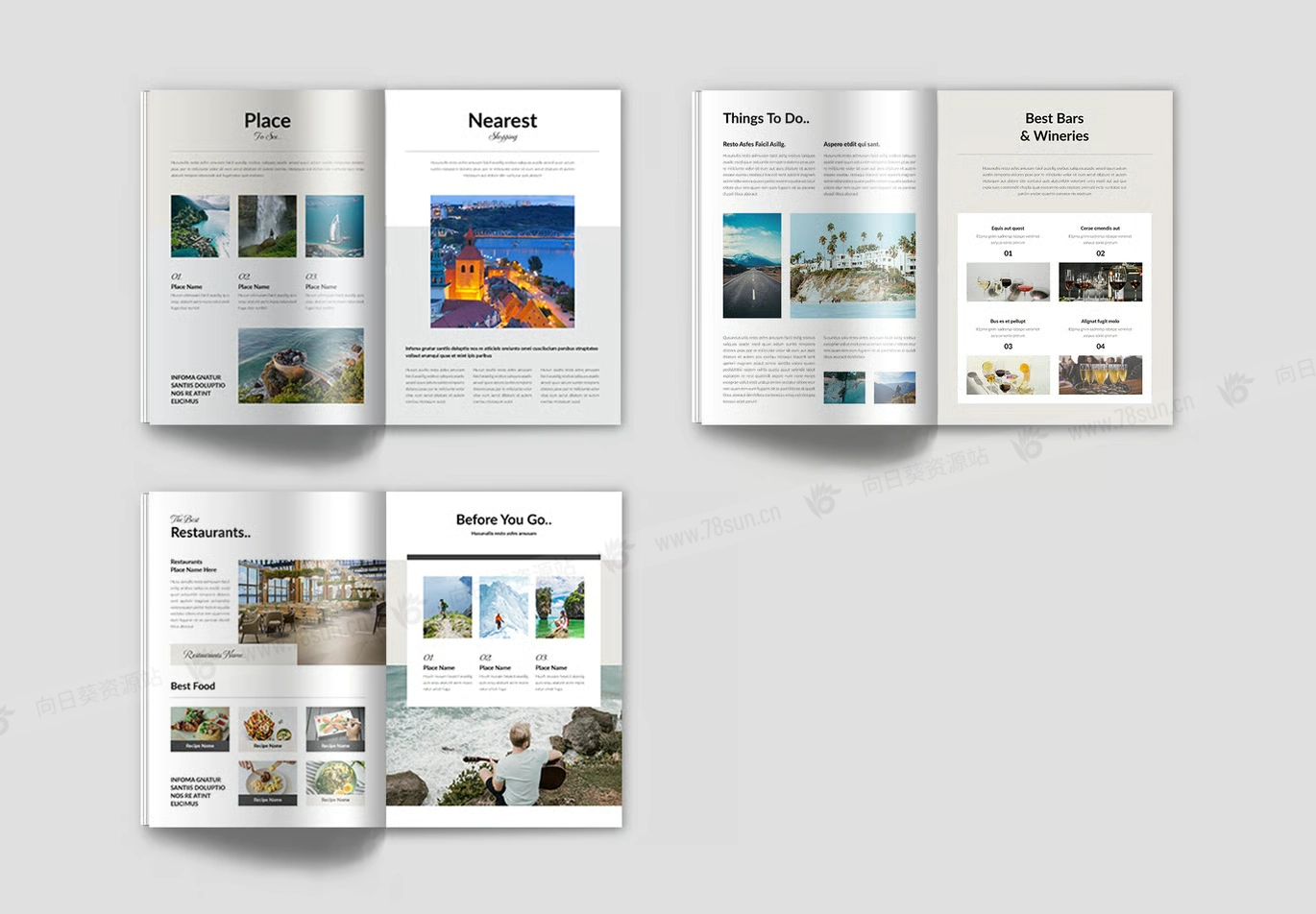Select the night city church photo
This screenshot has height=914, width=1316.
pos(502,261)
